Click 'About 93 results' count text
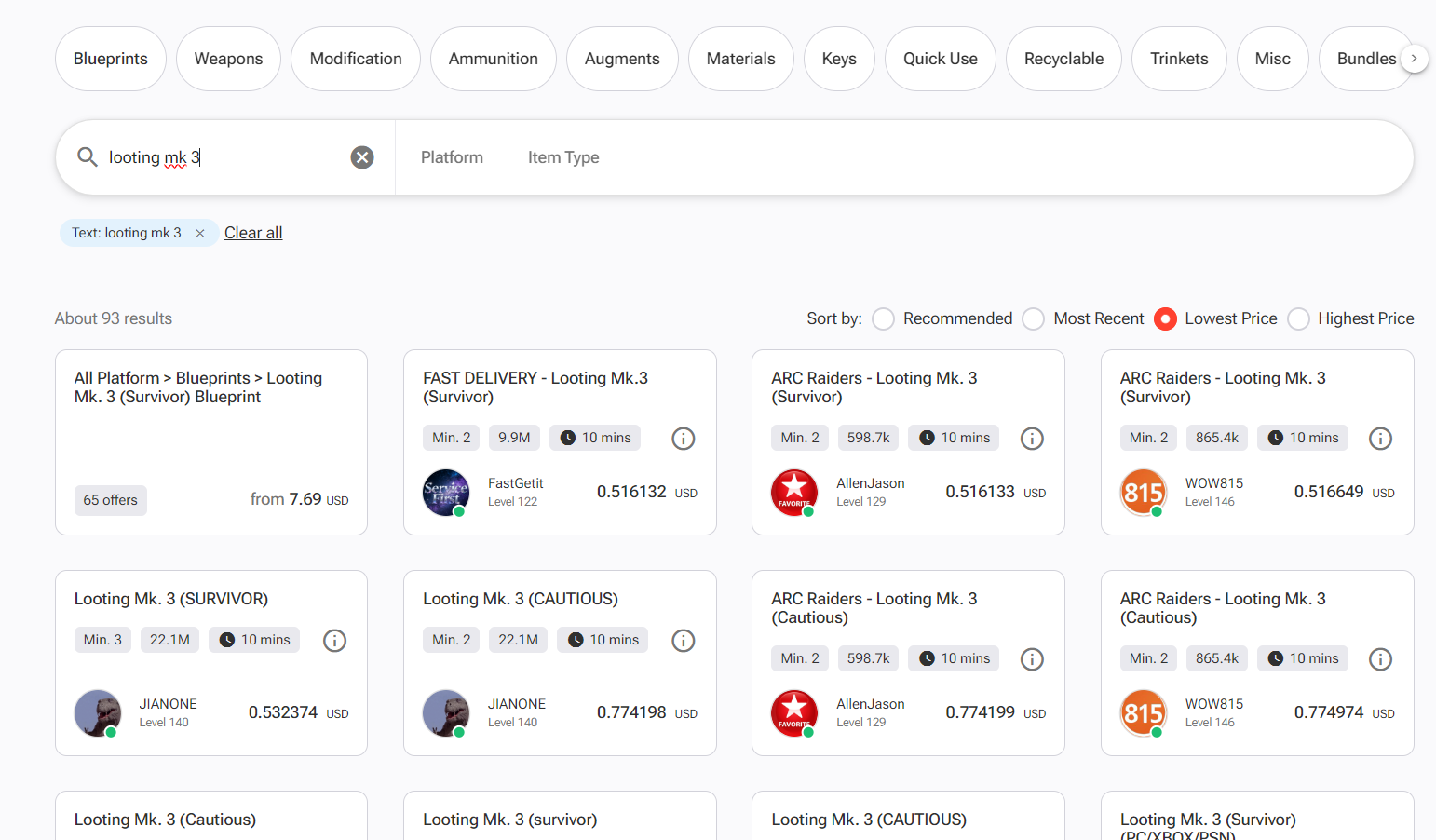This screenshot has width=1436, height=840. click(114, 318)
